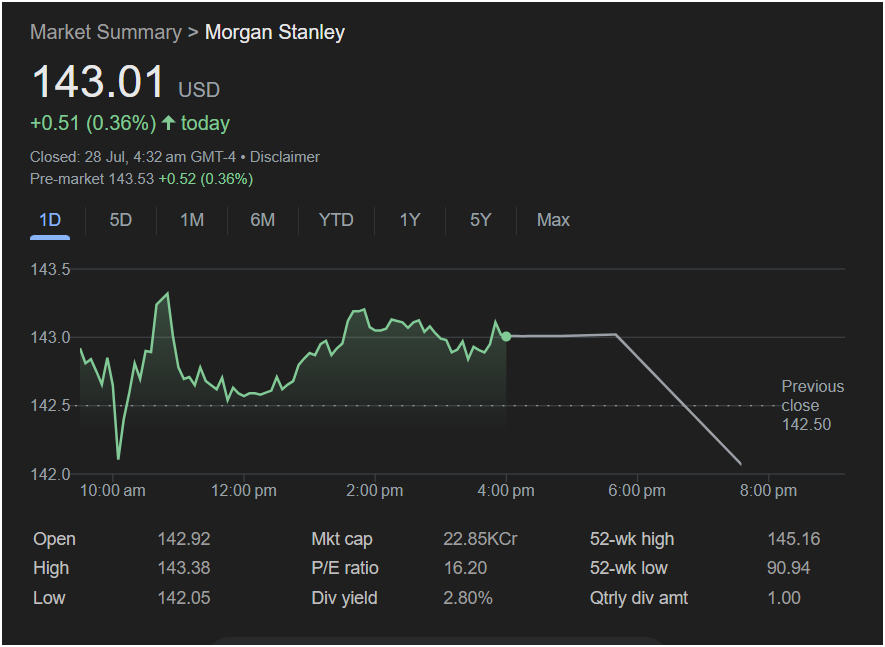Click the 52-wk high label
885x647 pixels.
[x=632, y=539]
